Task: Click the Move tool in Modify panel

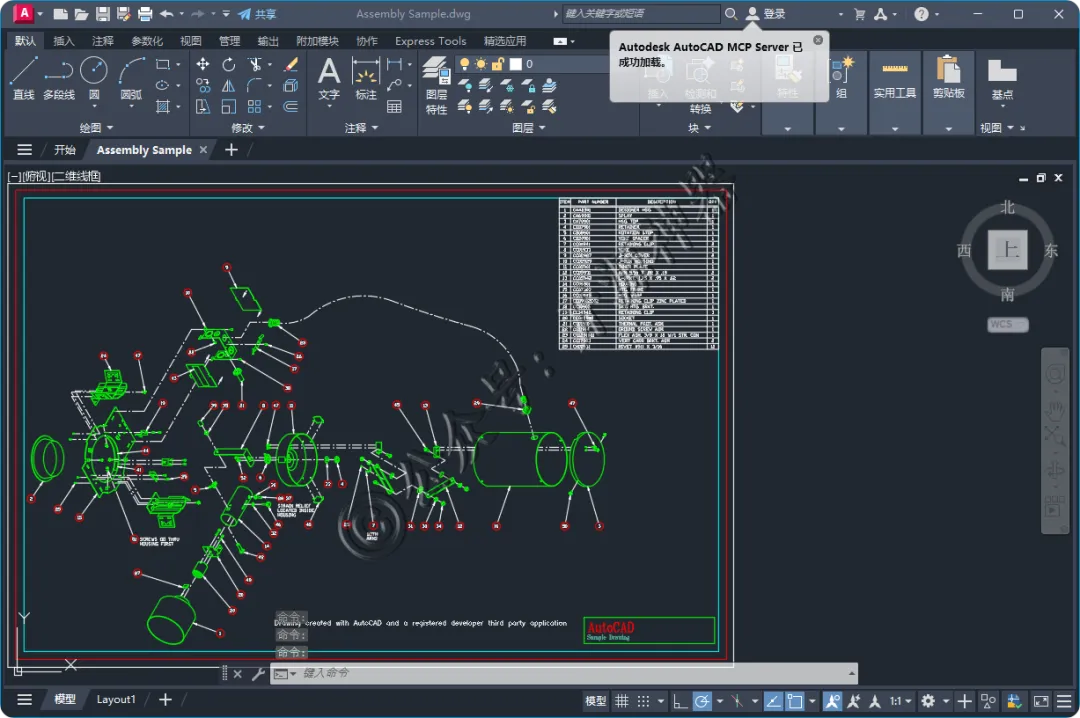Action: click(203, 64)
